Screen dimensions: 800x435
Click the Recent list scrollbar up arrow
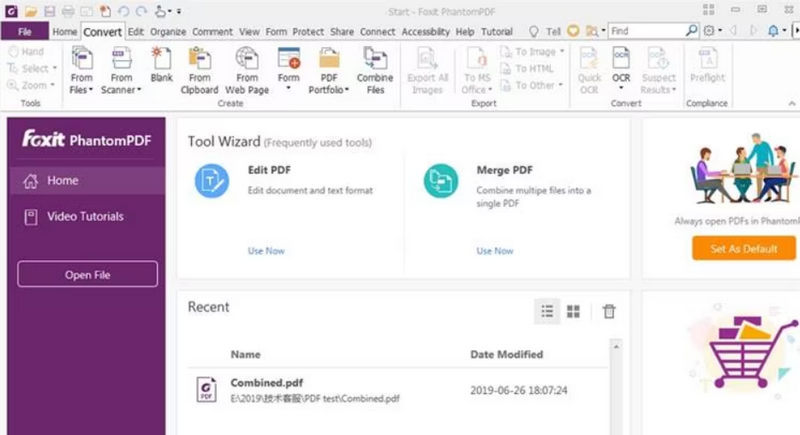click(616, 347)
